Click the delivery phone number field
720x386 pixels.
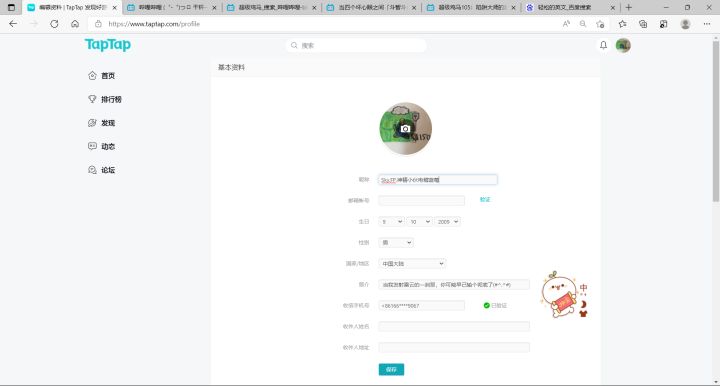pyautogui.click(x=422, y=306)
